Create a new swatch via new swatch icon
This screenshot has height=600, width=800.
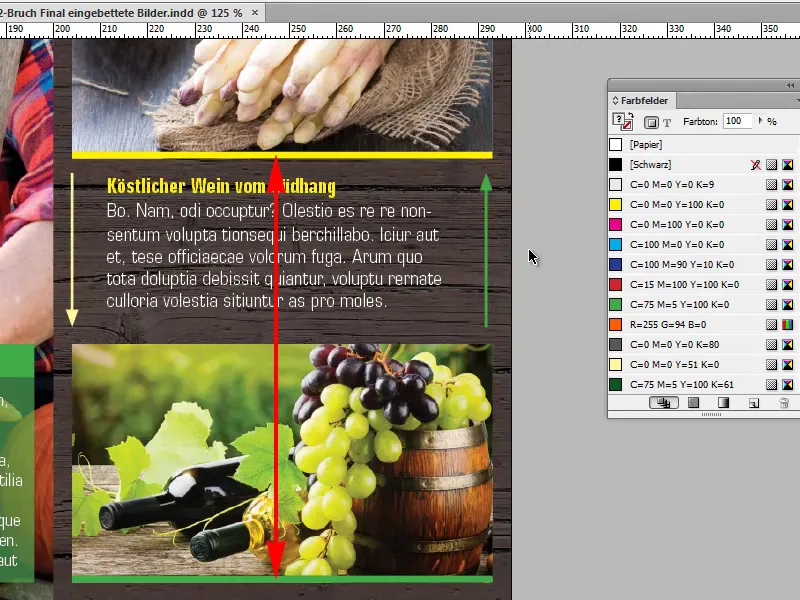753,402
